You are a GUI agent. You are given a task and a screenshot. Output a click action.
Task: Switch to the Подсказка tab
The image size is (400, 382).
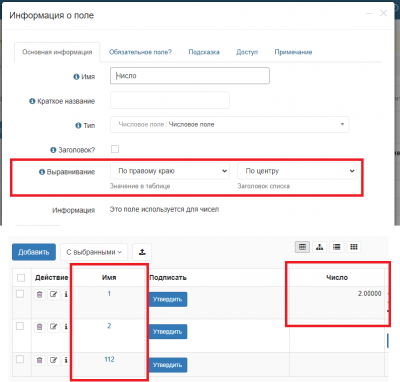[204, 52]
